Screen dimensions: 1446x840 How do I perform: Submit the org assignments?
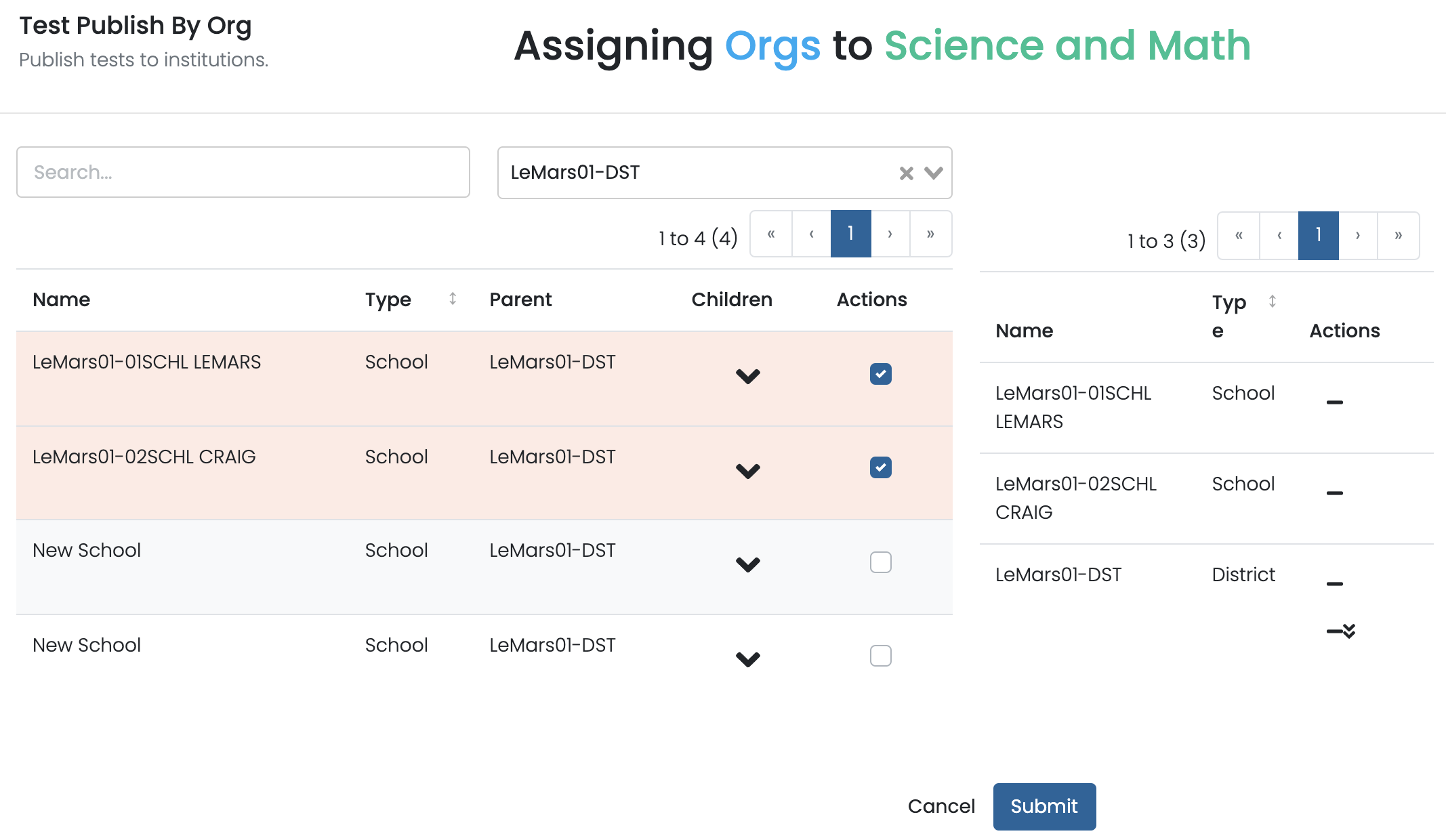[x=1044, y=806]
